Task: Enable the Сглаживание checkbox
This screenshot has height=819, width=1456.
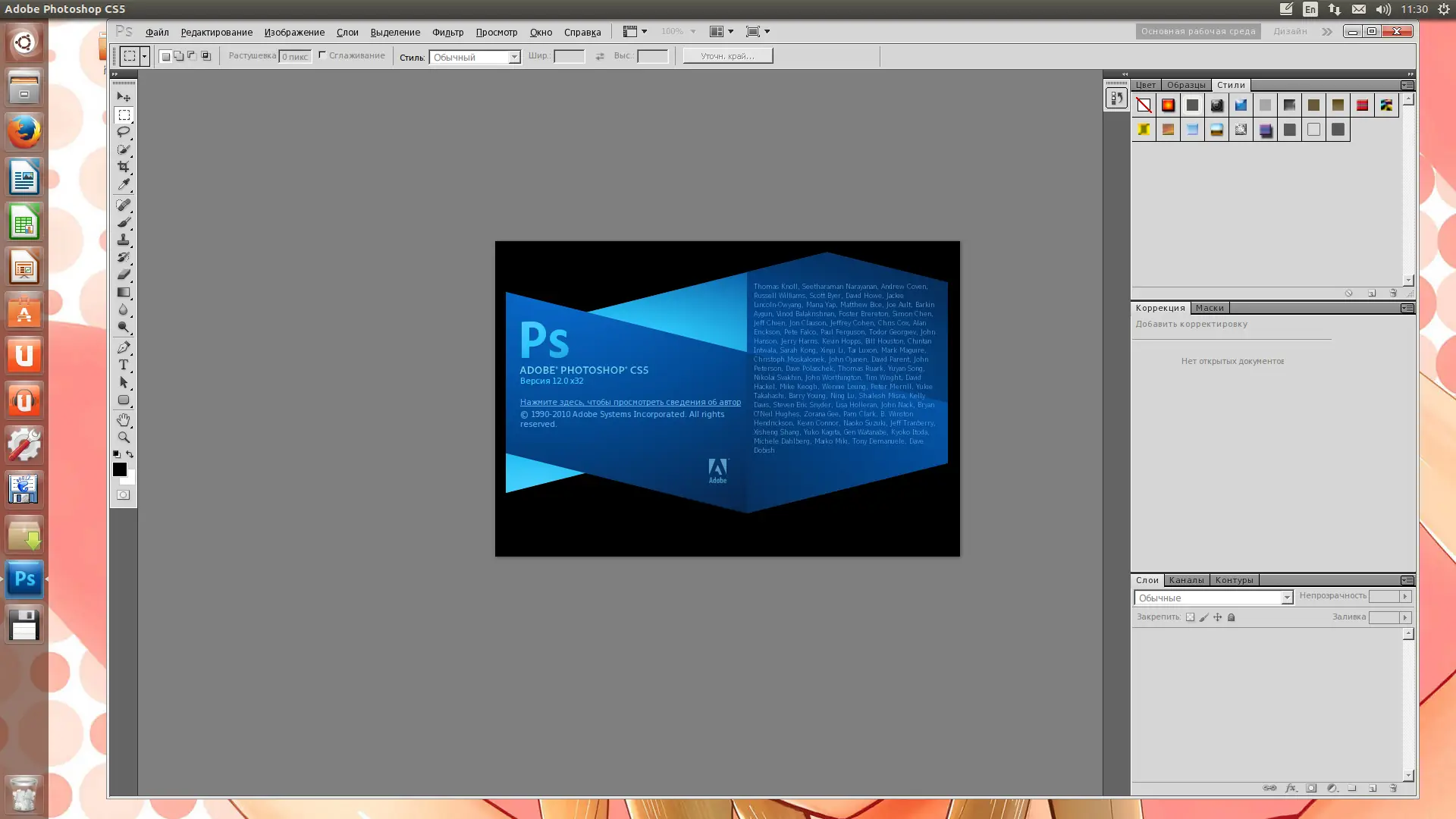Action: (x=322, y=55)
